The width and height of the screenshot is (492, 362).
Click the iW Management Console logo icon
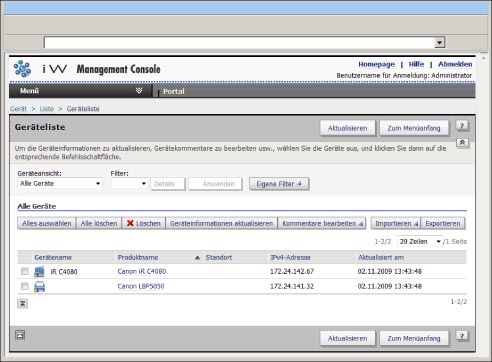click(22, 68)
